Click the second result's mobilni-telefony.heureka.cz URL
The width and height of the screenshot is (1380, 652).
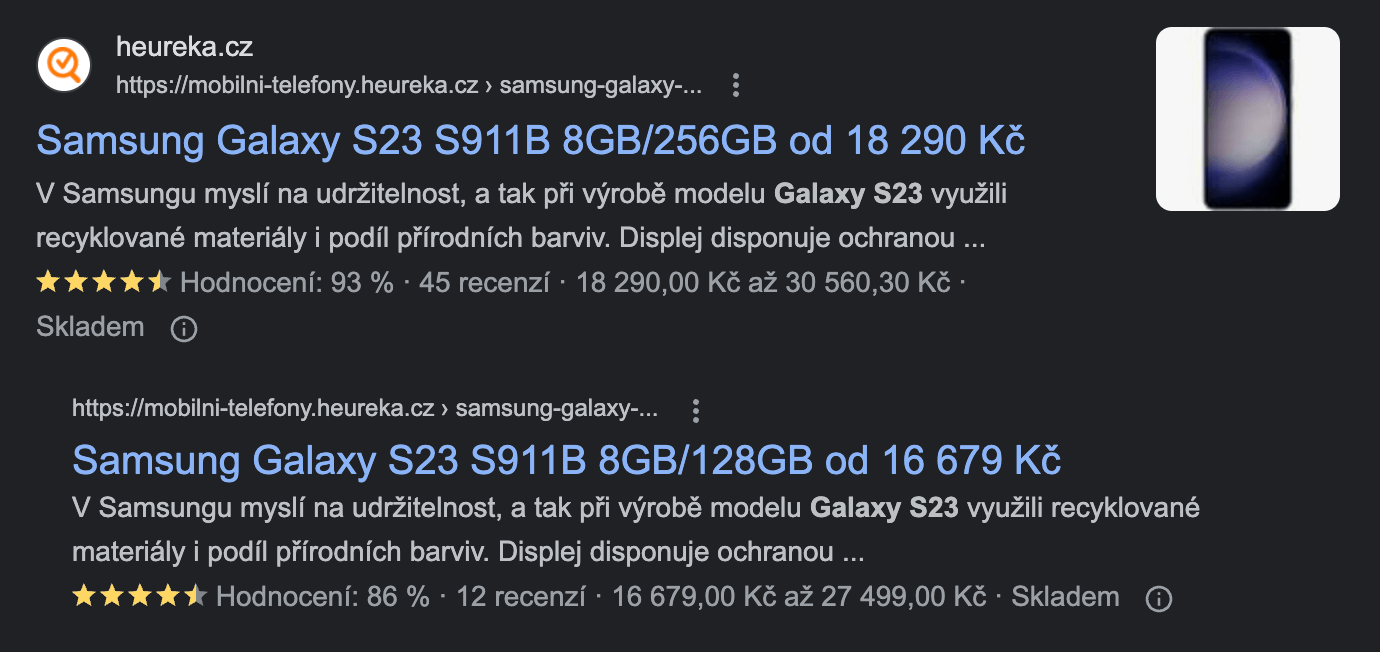click(365, 409)
